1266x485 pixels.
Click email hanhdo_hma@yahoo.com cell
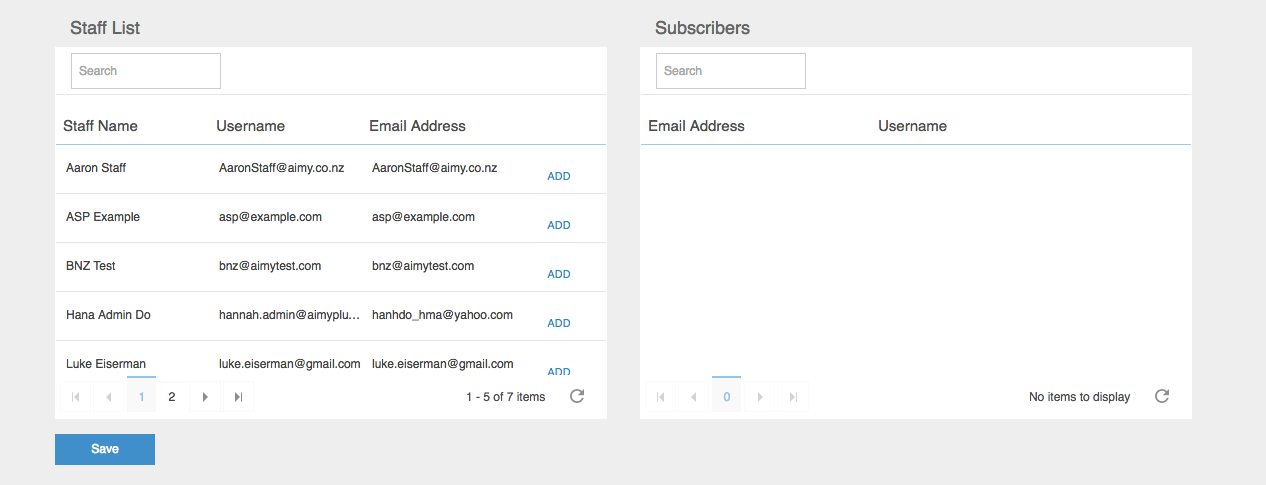(442, 315)
